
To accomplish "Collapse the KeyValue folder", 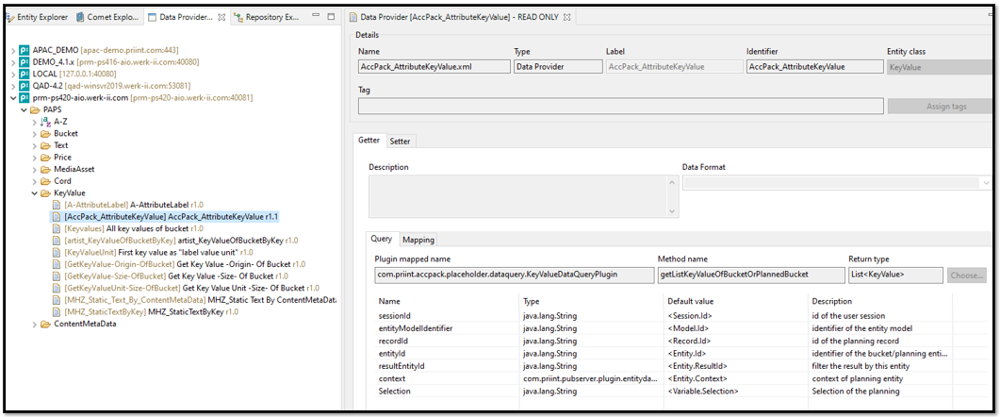I will (x=34, y=193).
